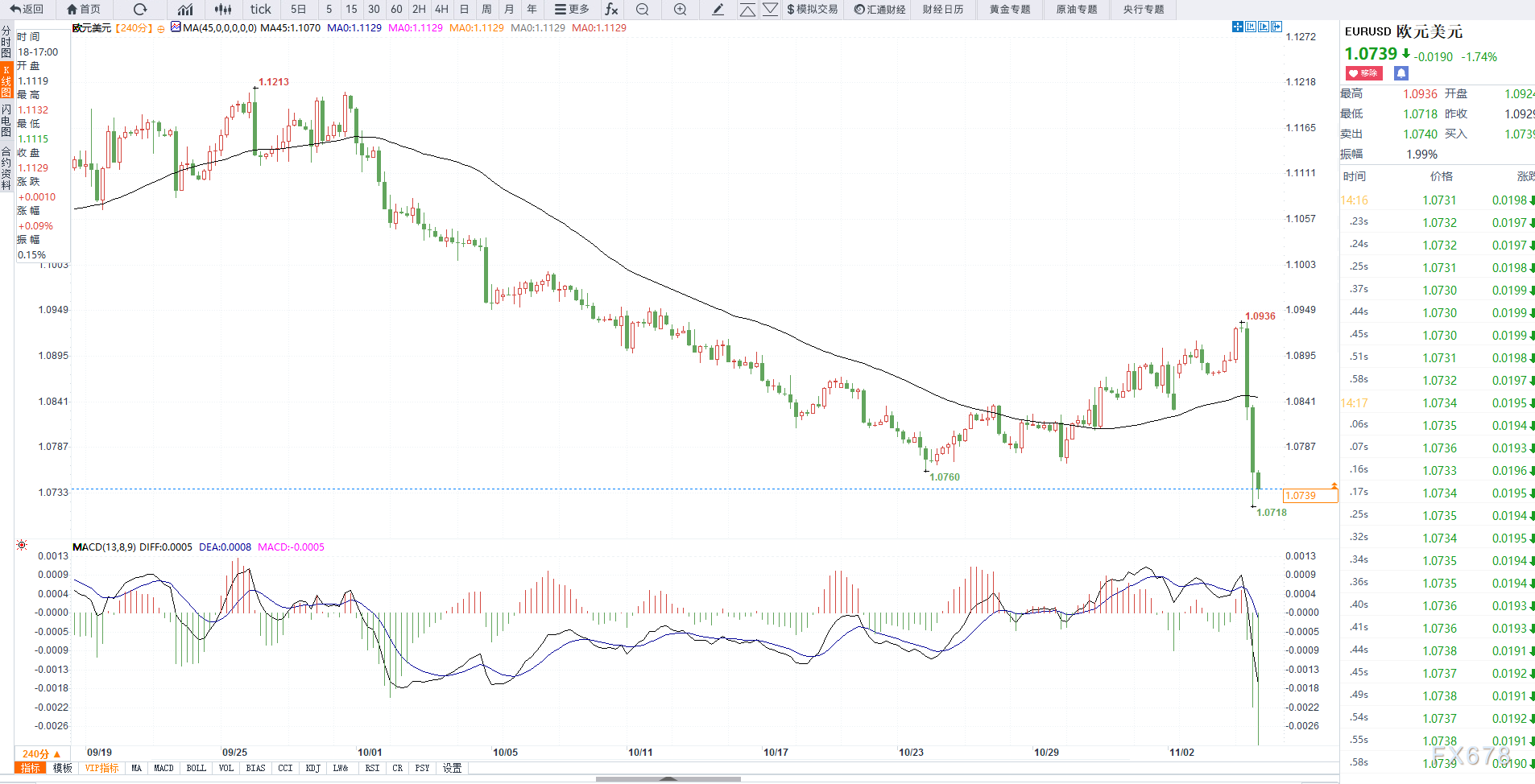Click the price alert bell icon

coord(1401,73)
